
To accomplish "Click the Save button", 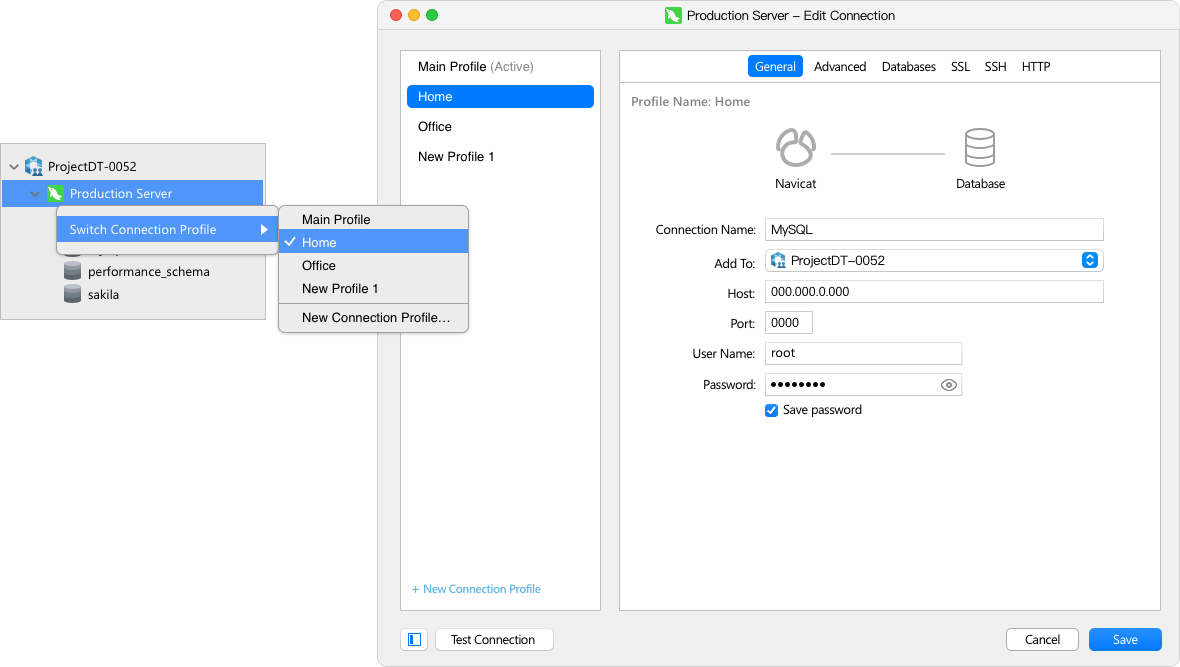I will point(1125,639).
